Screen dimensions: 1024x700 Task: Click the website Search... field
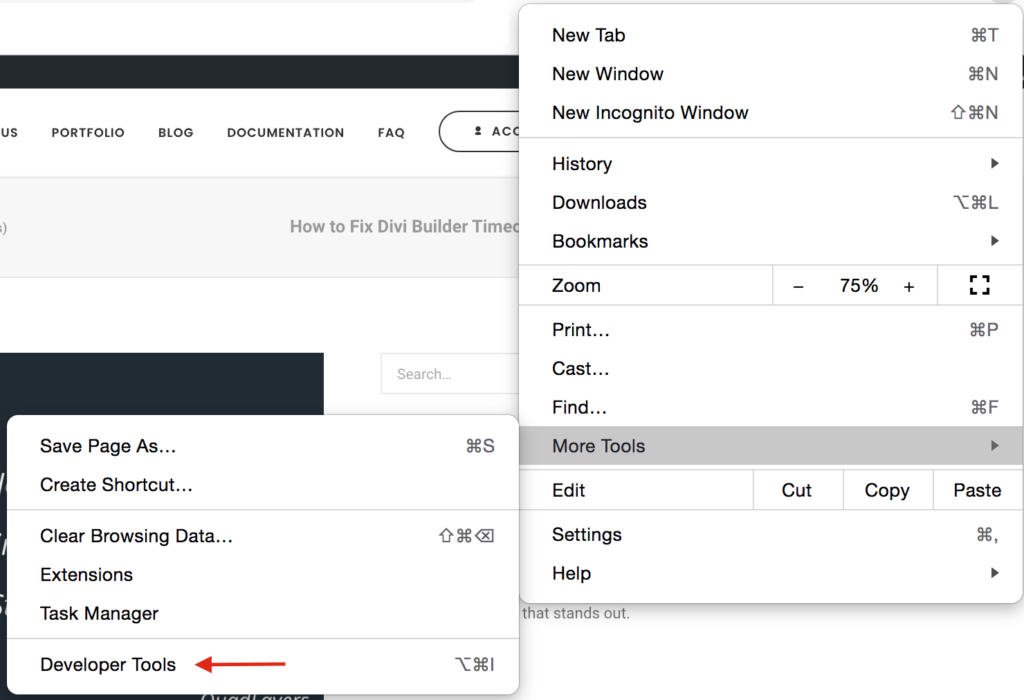pyautogui.click(x=450, y=374)
